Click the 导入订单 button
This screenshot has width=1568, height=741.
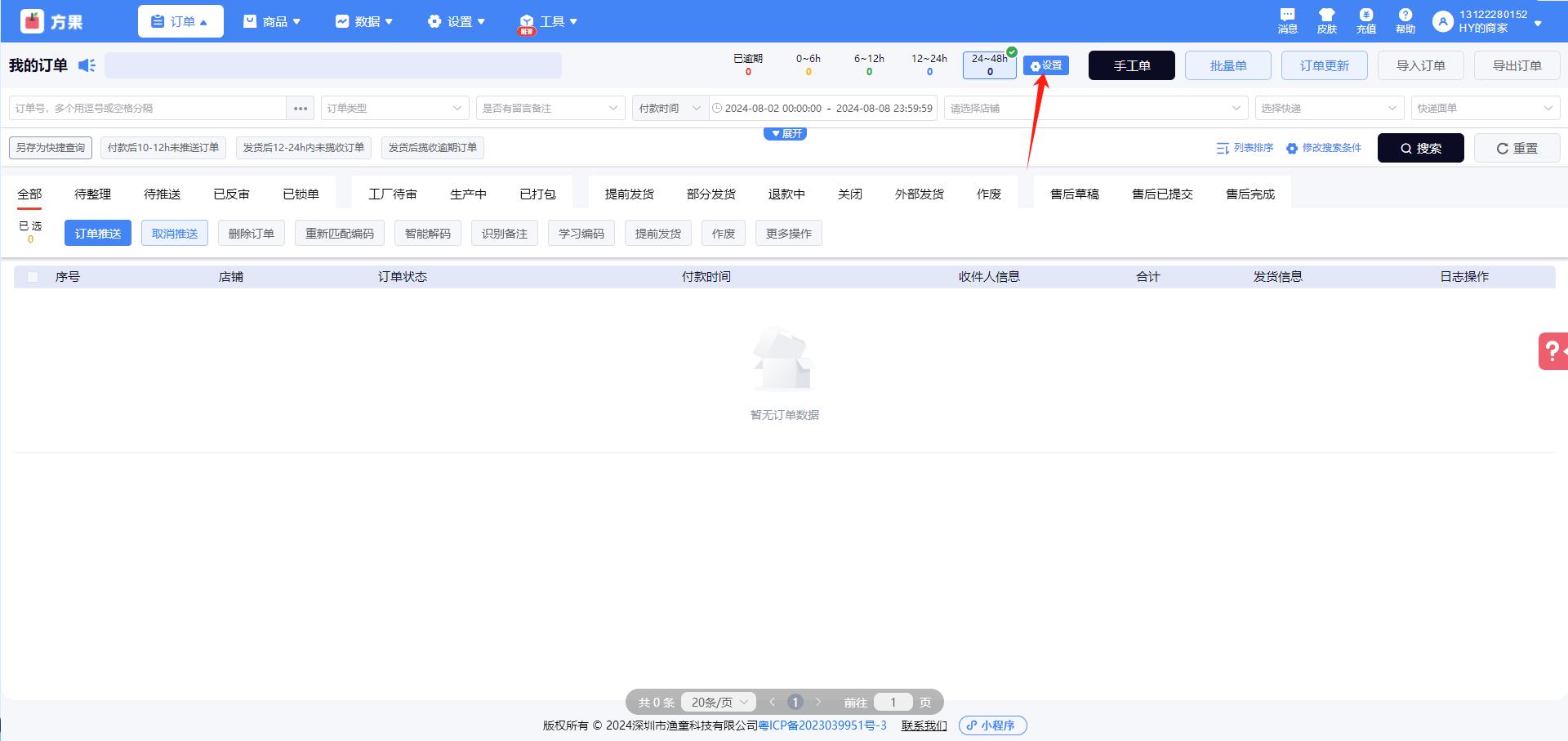coord(1421,65)
